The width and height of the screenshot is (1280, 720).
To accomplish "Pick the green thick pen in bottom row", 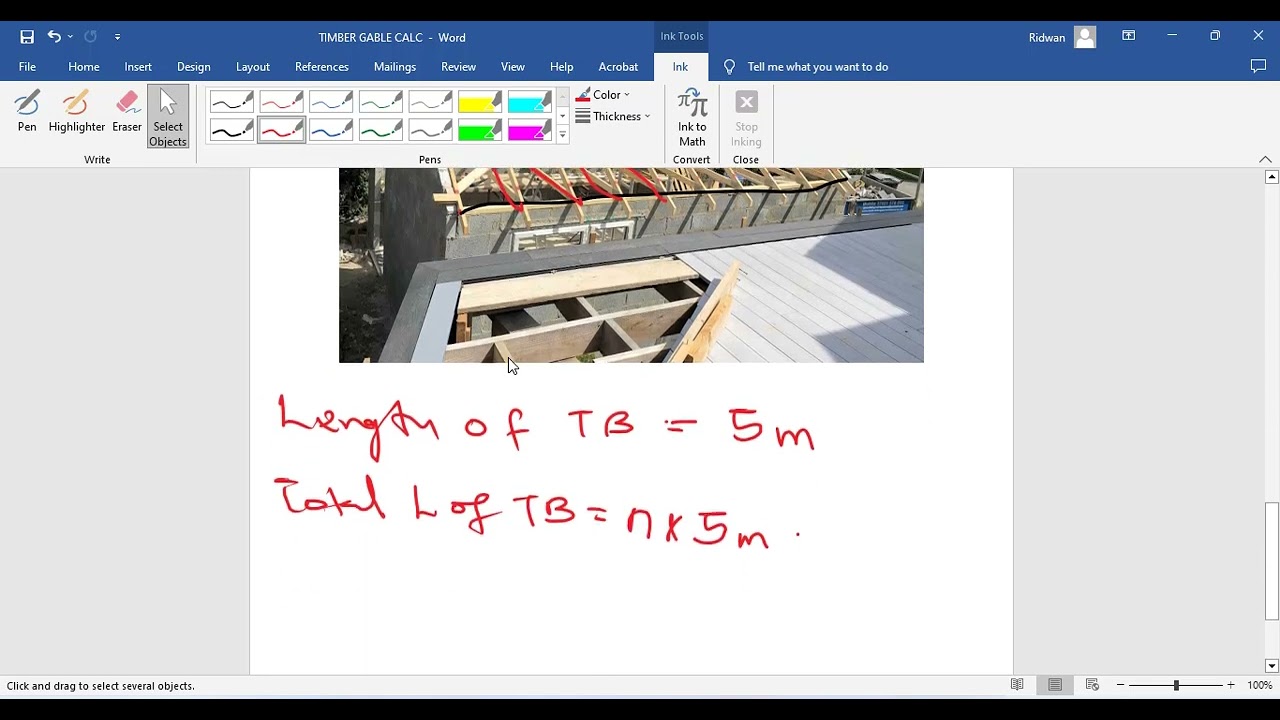I will click(381, 130).
